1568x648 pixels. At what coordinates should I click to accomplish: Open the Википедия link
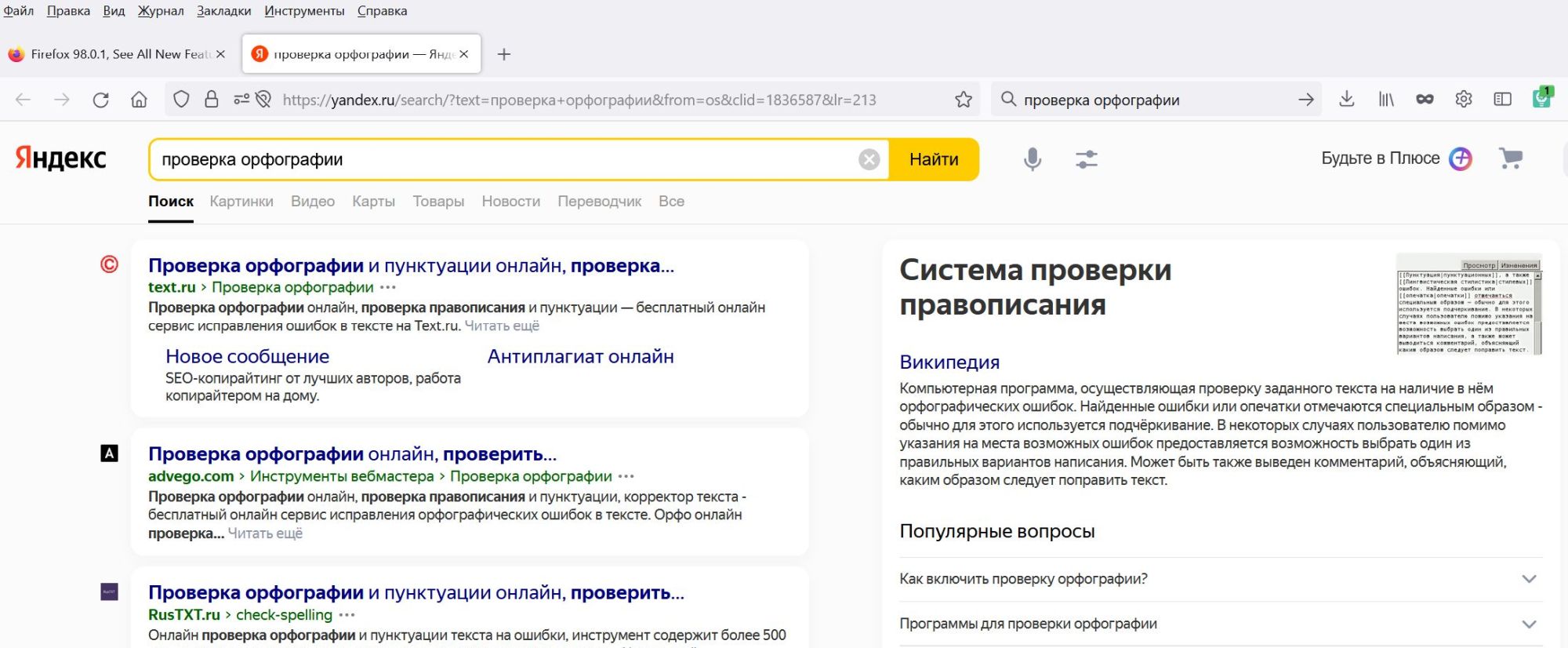(949, 362)
